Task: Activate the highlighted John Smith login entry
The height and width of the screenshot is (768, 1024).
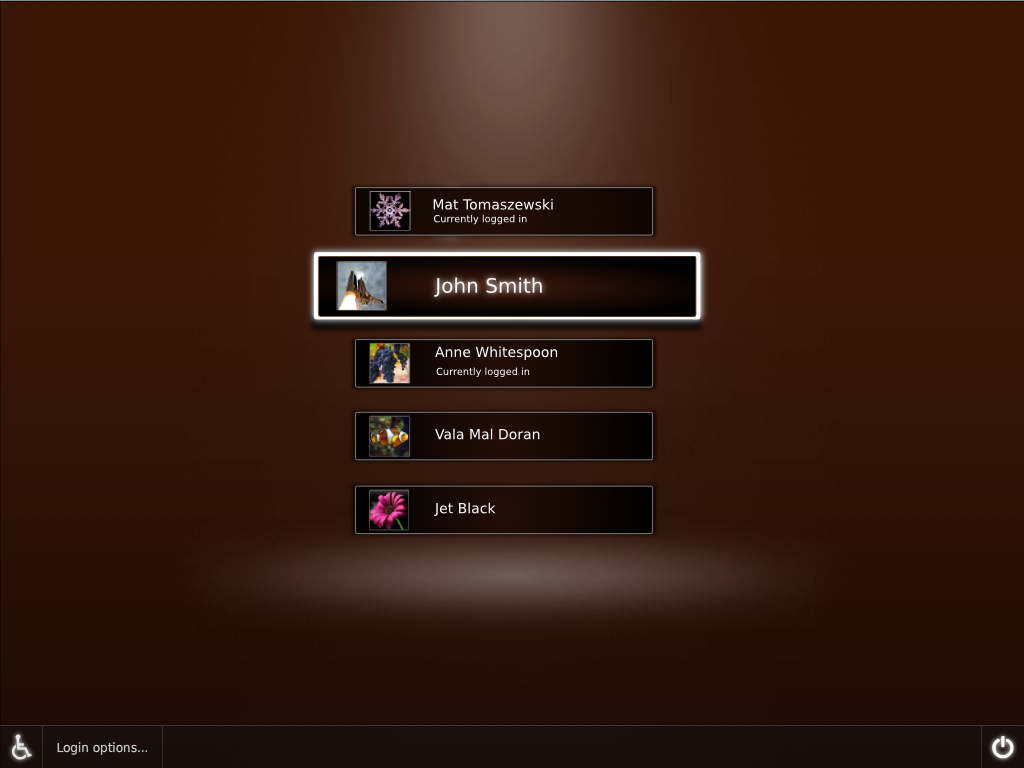Action: (x=600, y=286)
